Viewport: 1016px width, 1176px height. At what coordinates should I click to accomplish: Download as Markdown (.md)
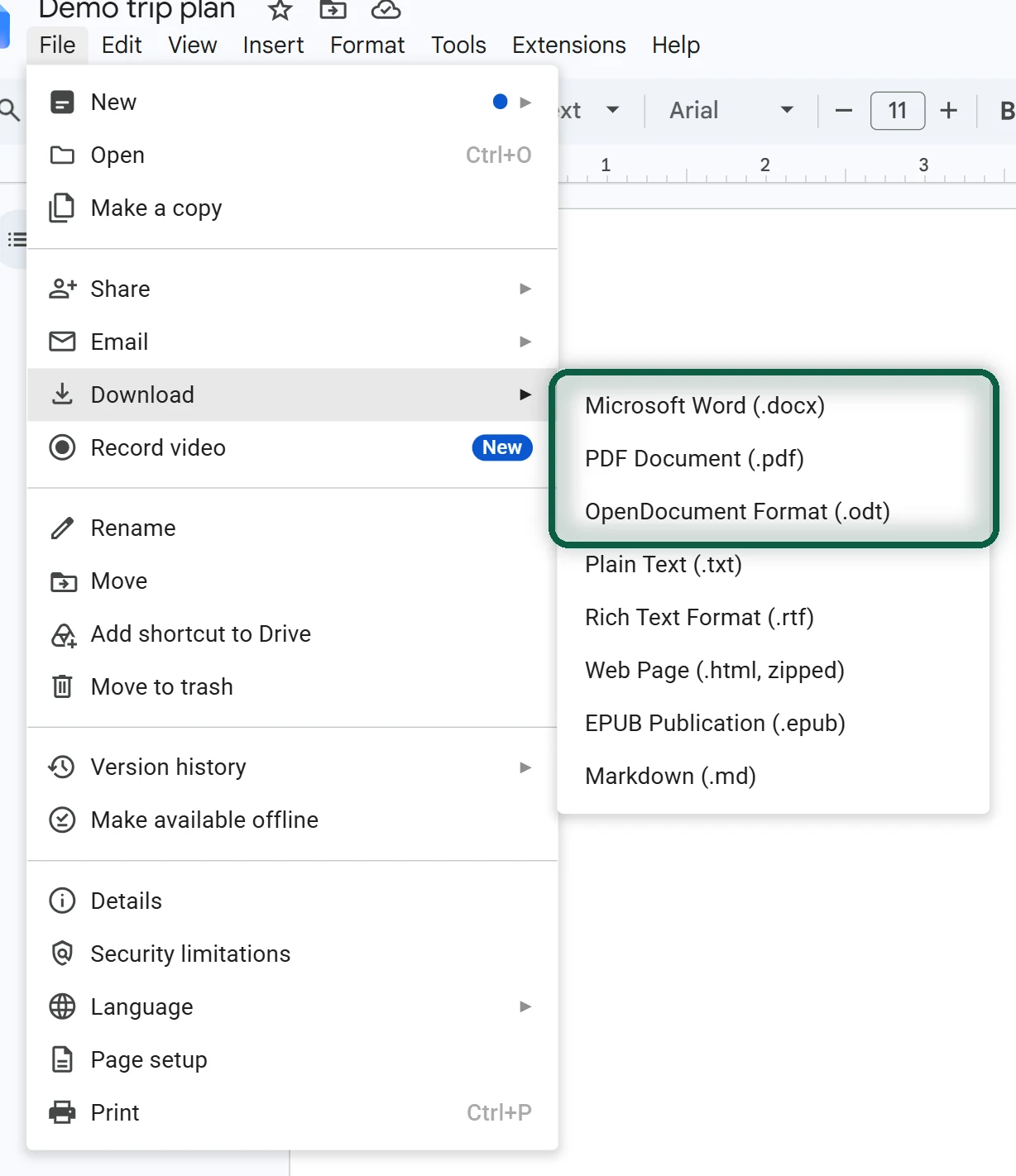pos(773,776)
